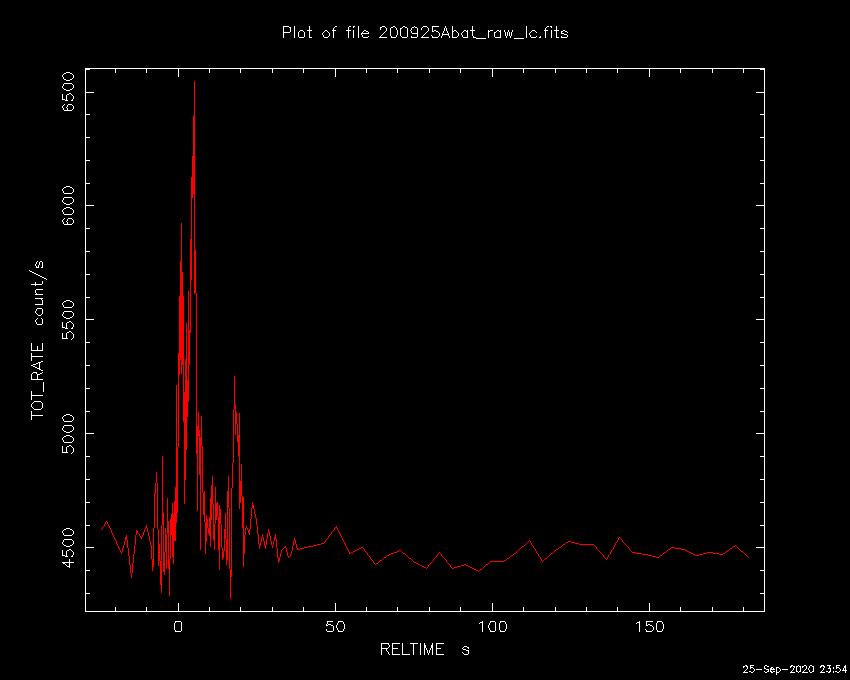Click the X-axis tick label '100'
850x680 pixels.
(492, 627)
